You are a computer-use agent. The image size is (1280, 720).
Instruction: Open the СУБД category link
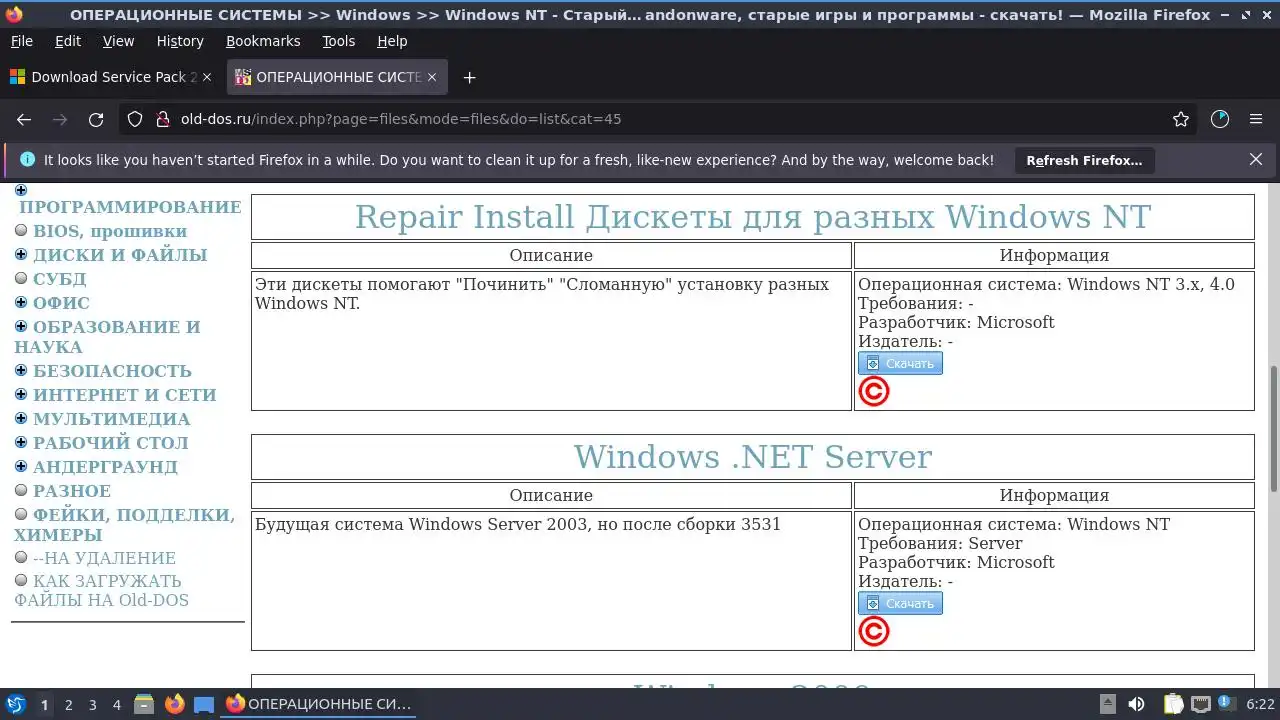[59, 279]
